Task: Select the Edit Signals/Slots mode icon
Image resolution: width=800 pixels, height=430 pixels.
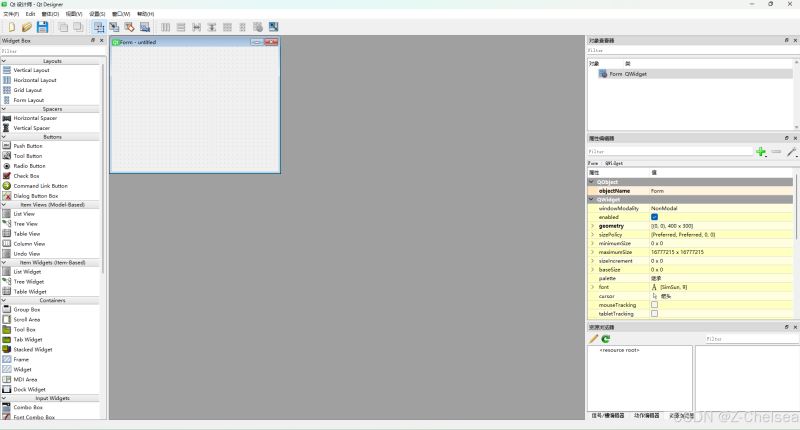Action: pyautogui.click(x=114, y=27)
